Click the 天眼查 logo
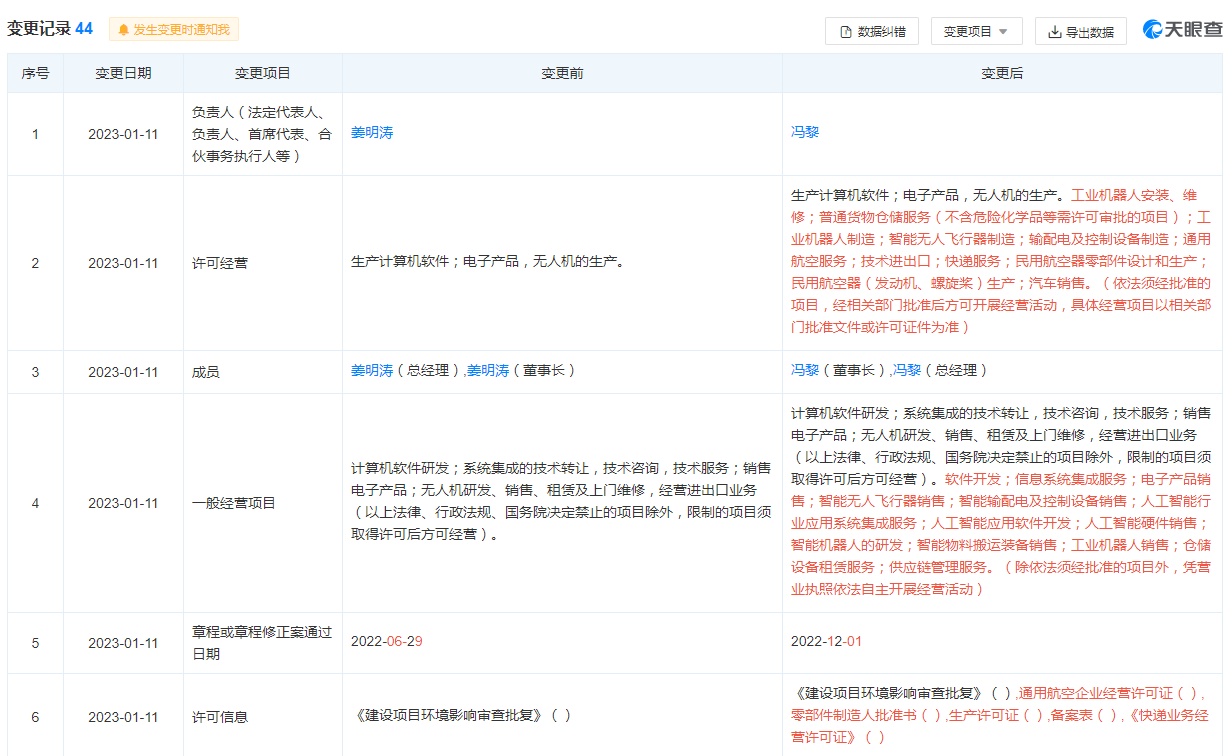 click(1182, 30)
